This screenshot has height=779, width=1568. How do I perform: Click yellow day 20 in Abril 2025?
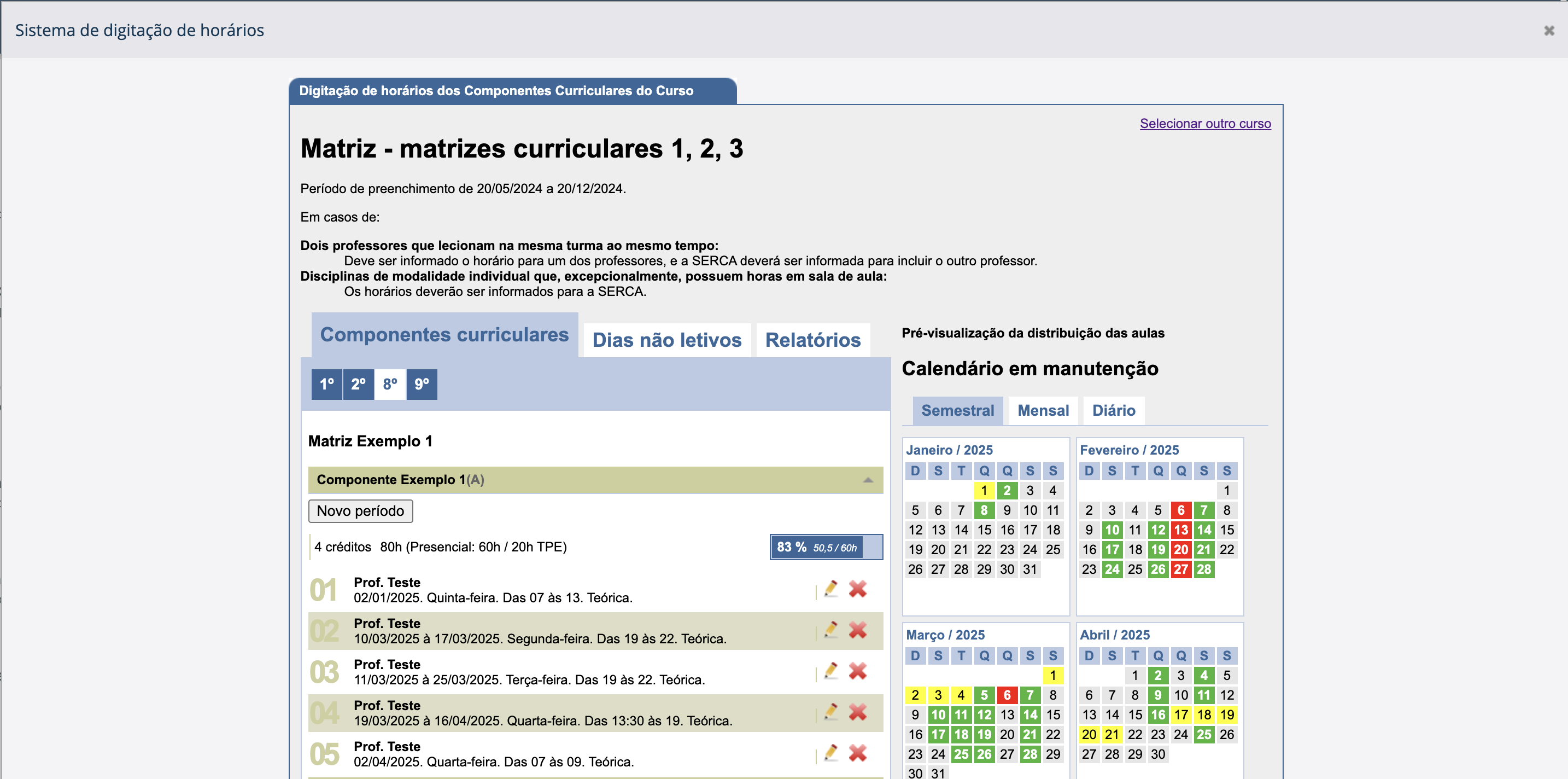[x=1089, y=735]
